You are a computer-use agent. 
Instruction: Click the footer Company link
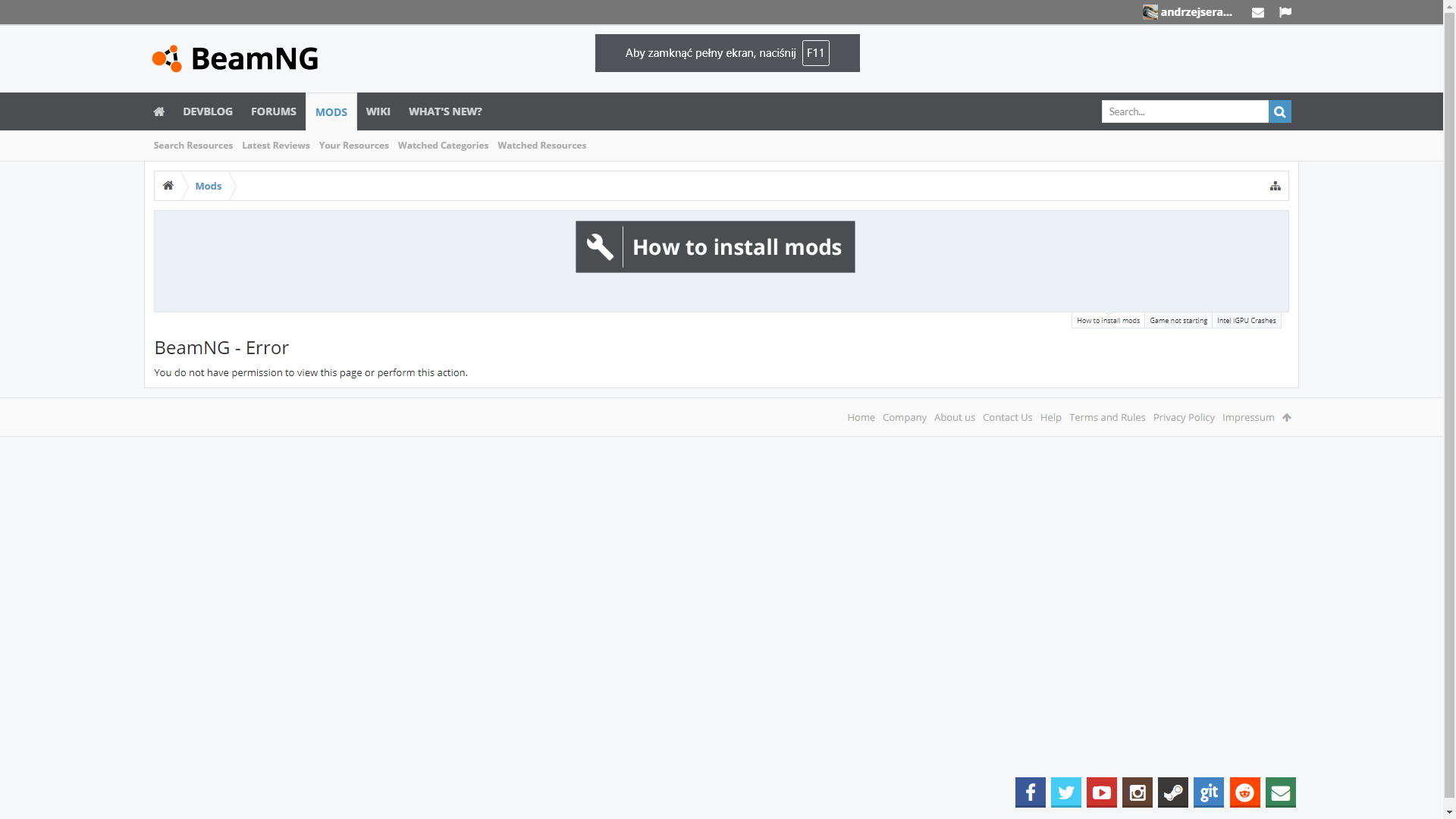click(904, 418)
